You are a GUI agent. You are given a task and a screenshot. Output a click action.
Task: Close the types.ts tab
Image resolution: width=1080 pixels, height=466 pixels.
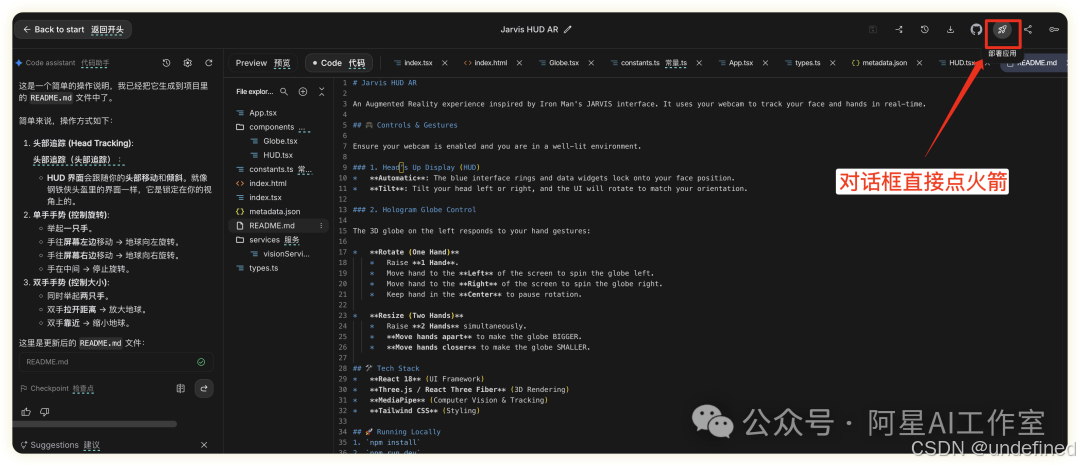point(832,63)
